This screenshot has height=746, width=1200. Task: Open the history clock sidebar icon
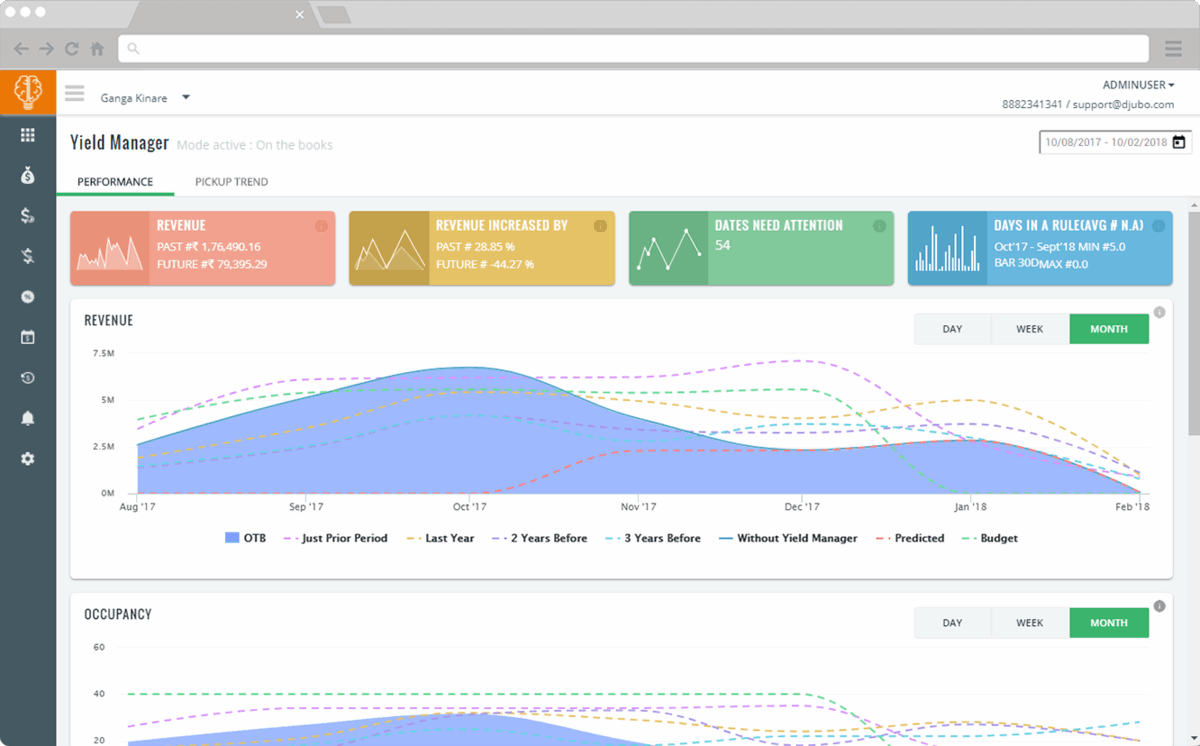pos(28,378)
